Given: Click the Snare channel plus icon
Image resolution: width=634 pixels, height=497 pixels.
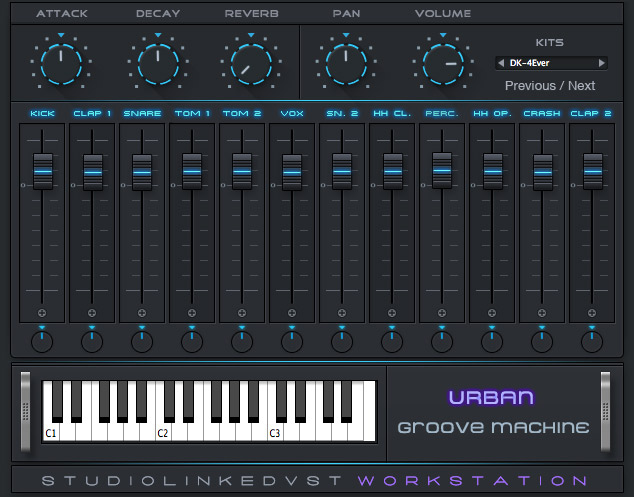Looking at the screenshot, I should click(142, 313).
